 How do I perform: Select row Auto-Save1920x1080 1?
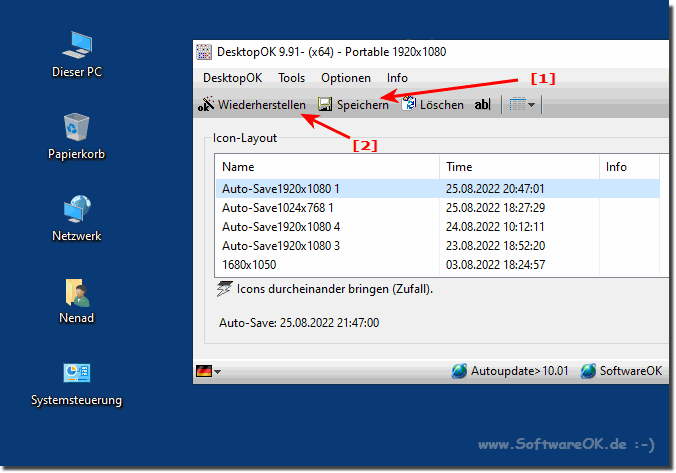point(438,188)
